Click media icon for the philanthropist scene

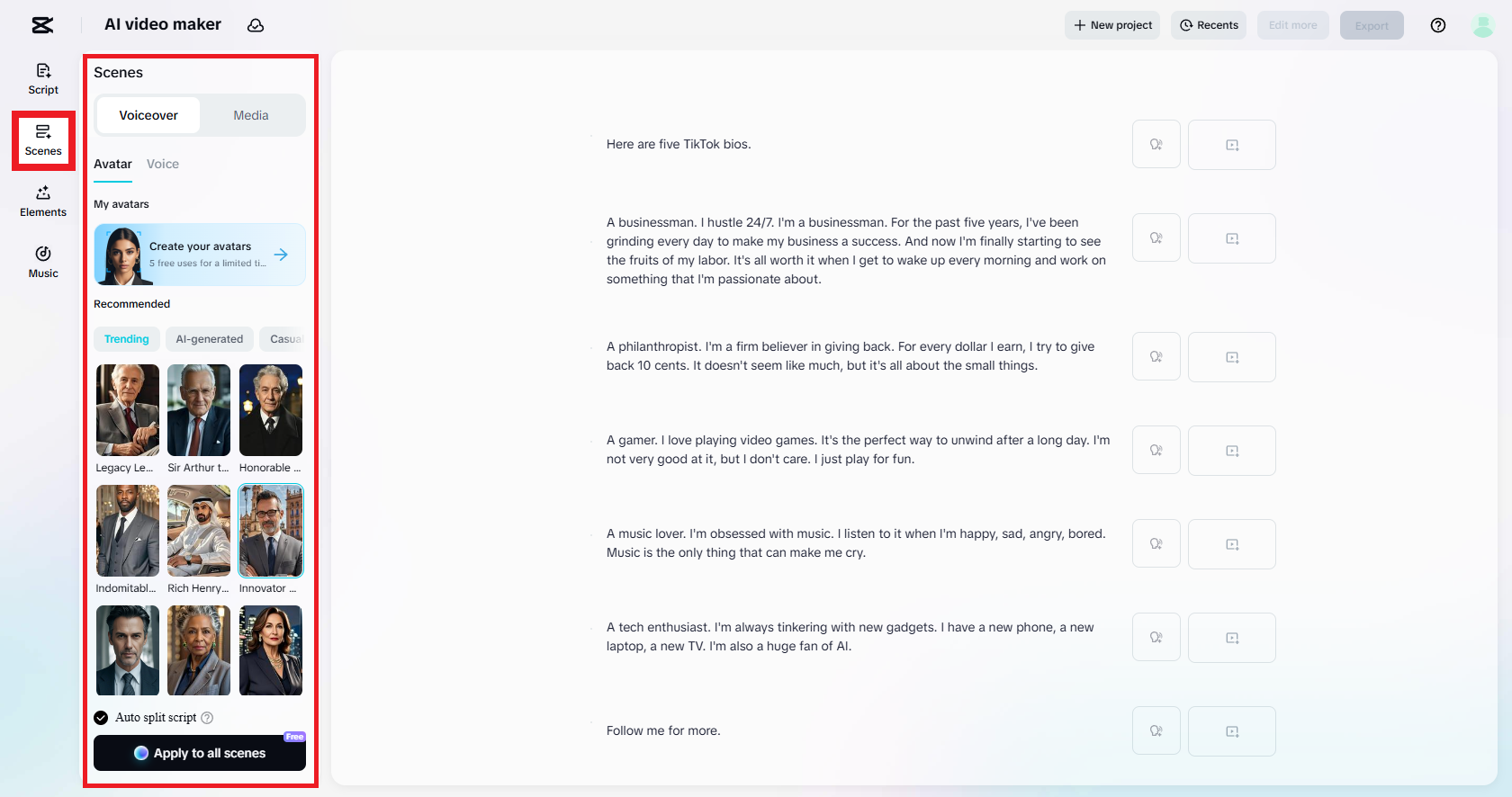tap(1231, 357)
